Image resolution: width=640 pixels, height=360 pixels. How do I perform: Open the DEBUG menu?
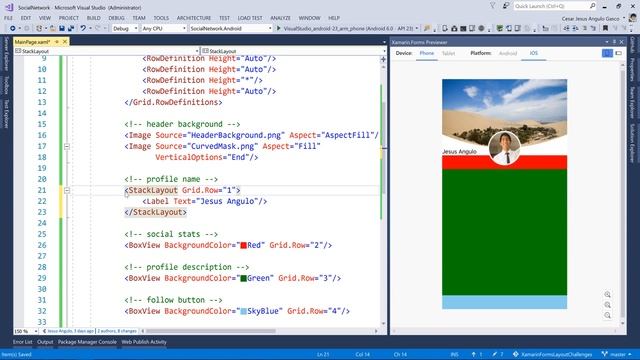coord(116,18)
